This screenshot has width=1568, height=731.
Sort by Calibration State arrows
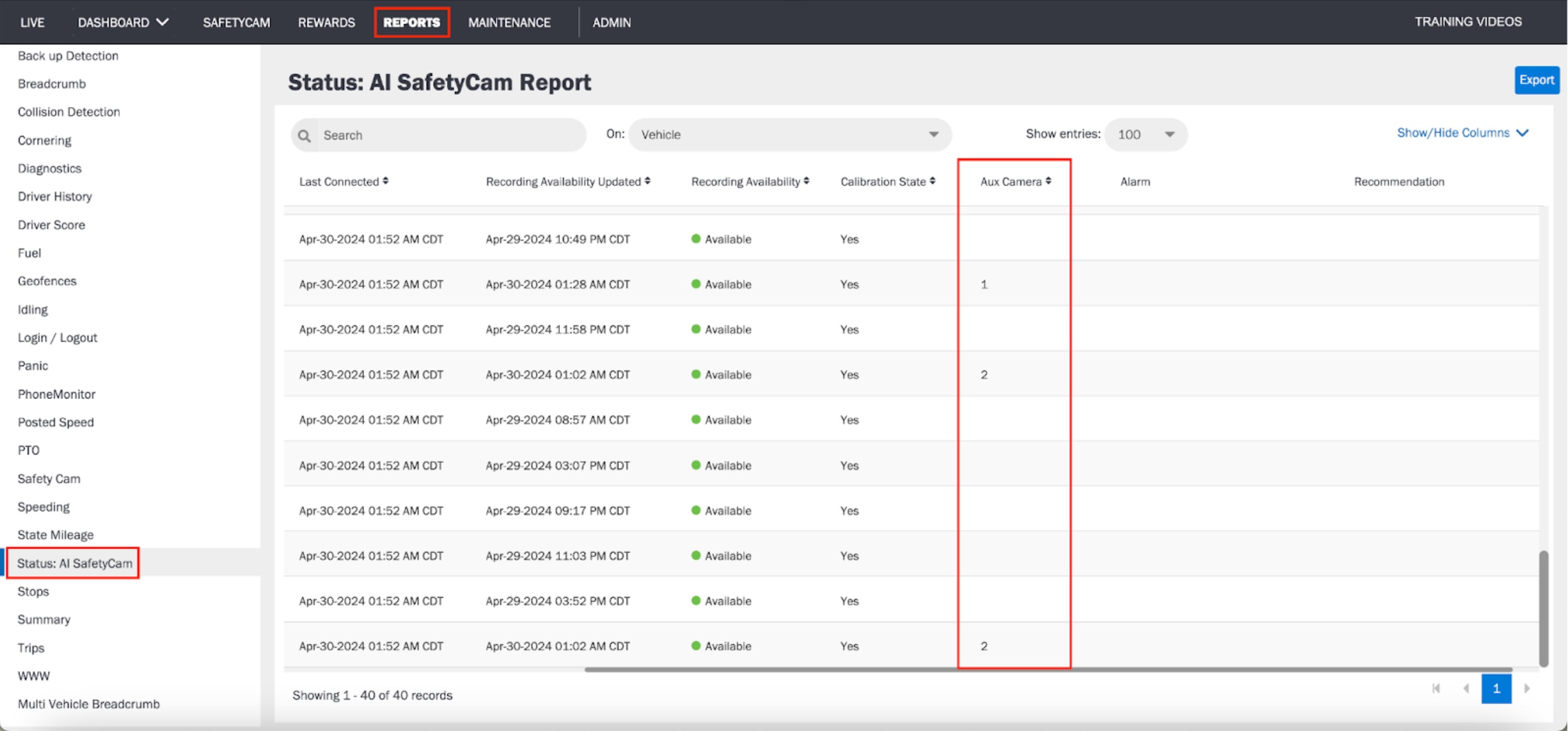[x=932, y=181]
